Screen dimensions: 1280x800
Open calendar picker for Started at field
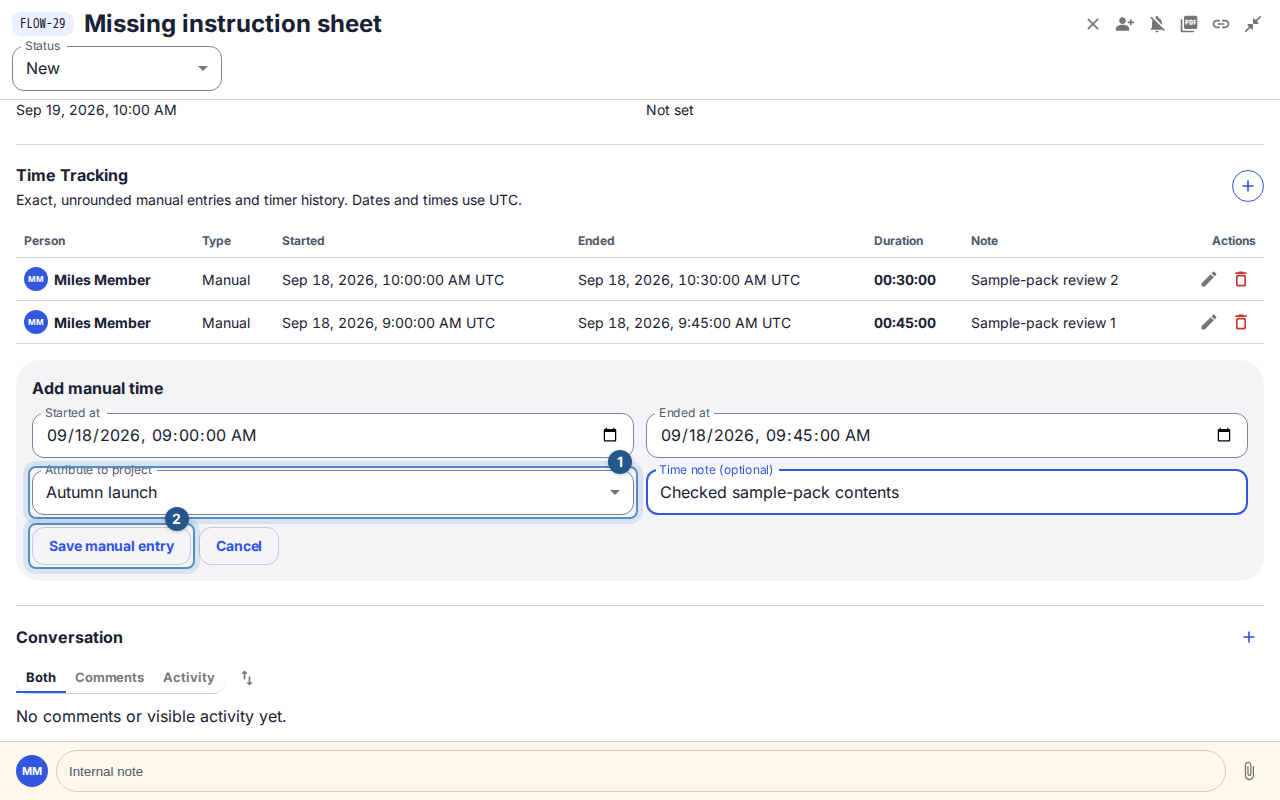pos(610,435)
